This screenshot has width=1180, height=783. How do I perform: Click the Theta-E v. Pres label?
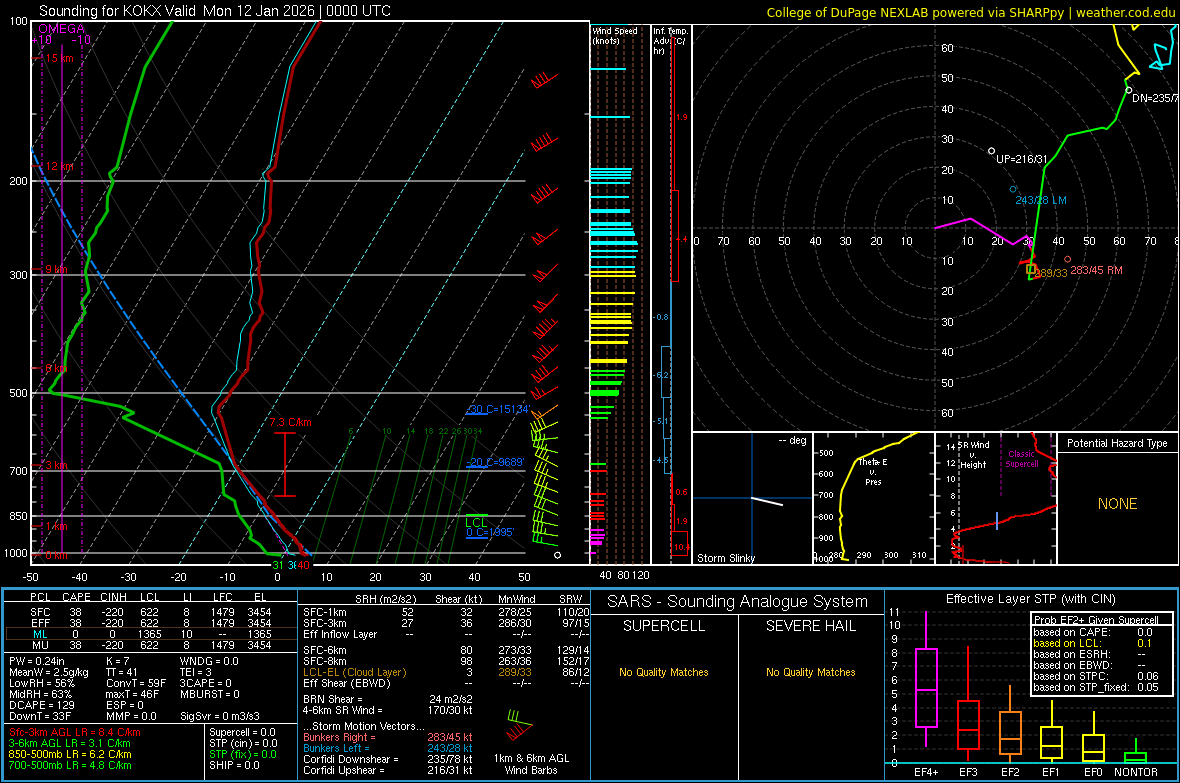[873, 471]
